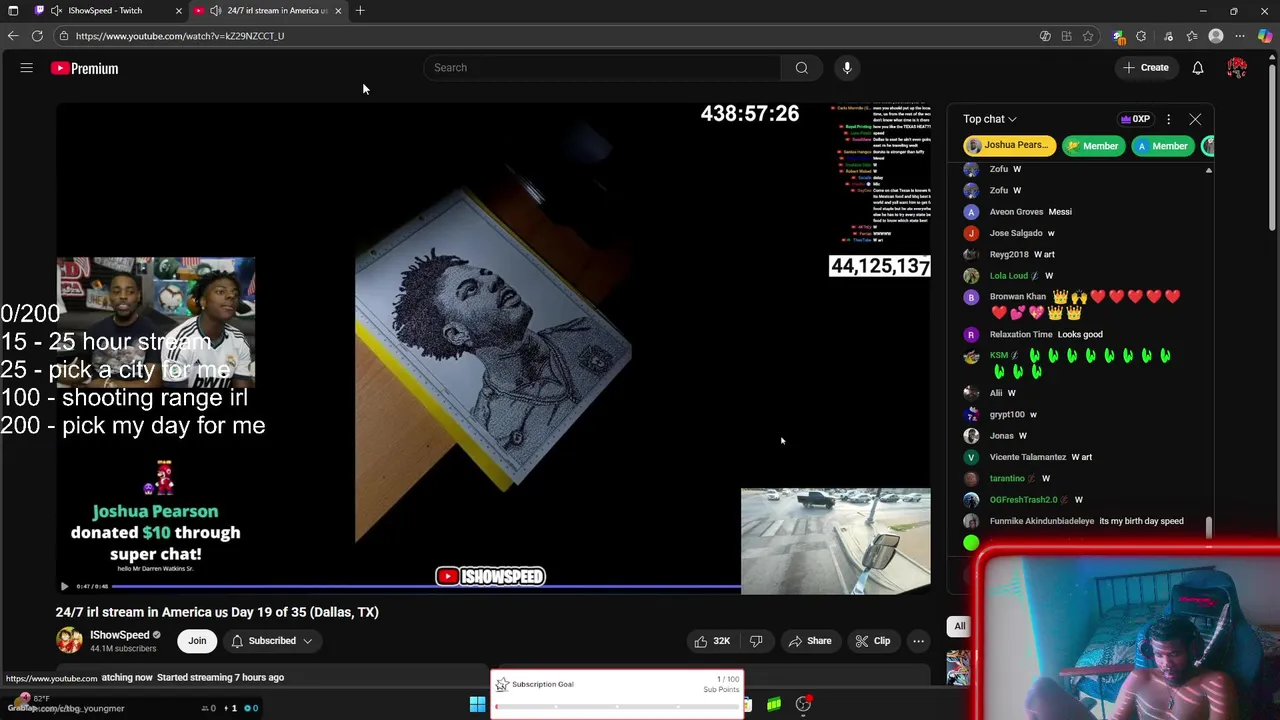This screenshot has width=1280, height=720.
Task: Bookmark this page with star icon
Action: (1088, 36)
